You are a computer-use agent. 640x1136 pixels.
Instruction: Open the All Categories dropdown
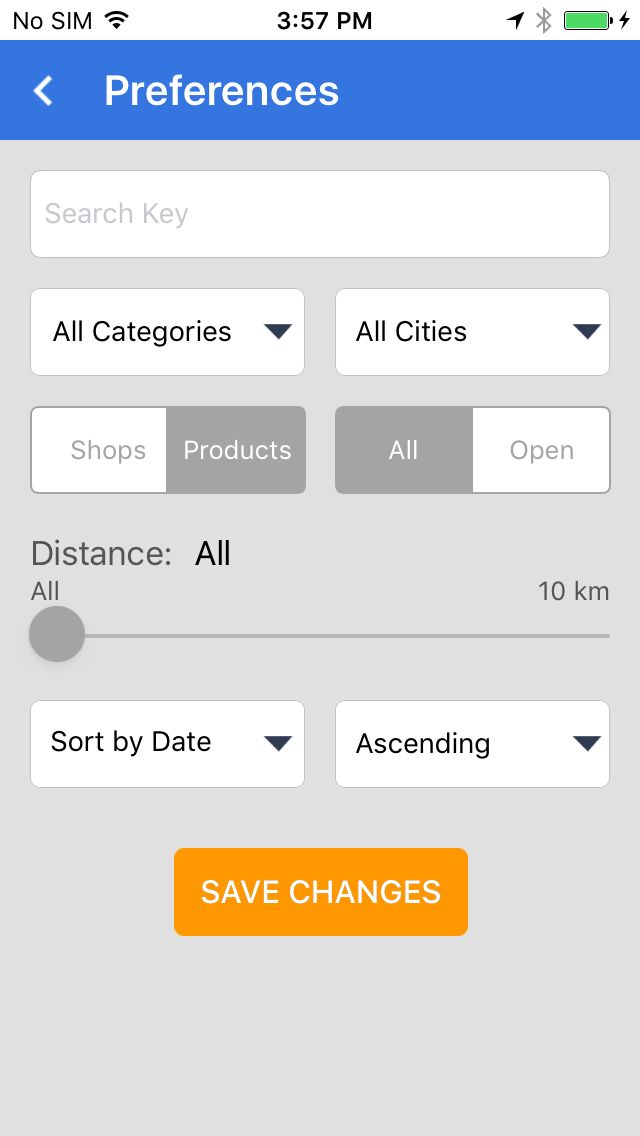click(167, 332)
